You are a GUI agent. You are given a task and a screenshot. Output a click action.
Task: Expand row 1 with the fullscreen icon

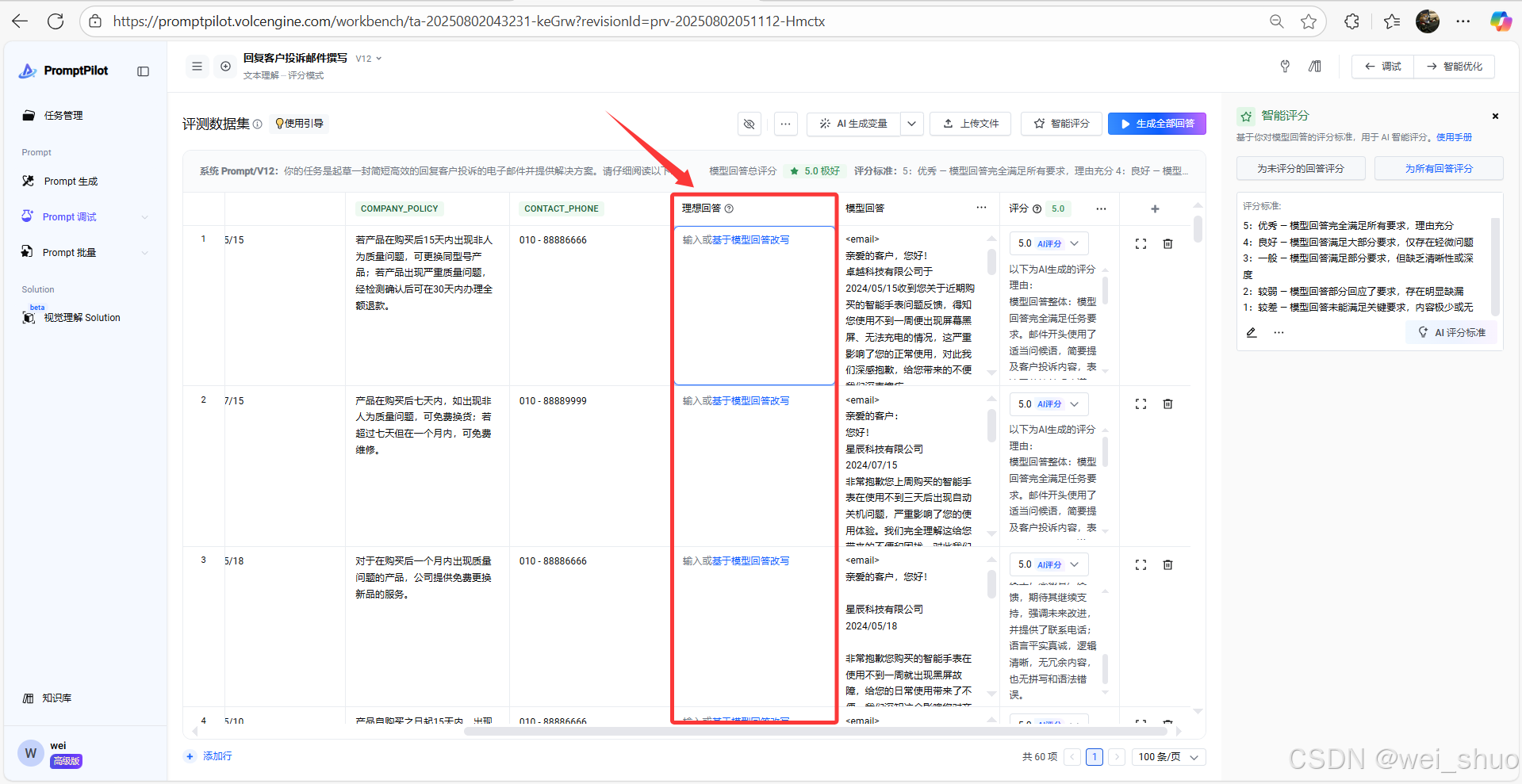pyautogui.click(x=1141, y=244)
